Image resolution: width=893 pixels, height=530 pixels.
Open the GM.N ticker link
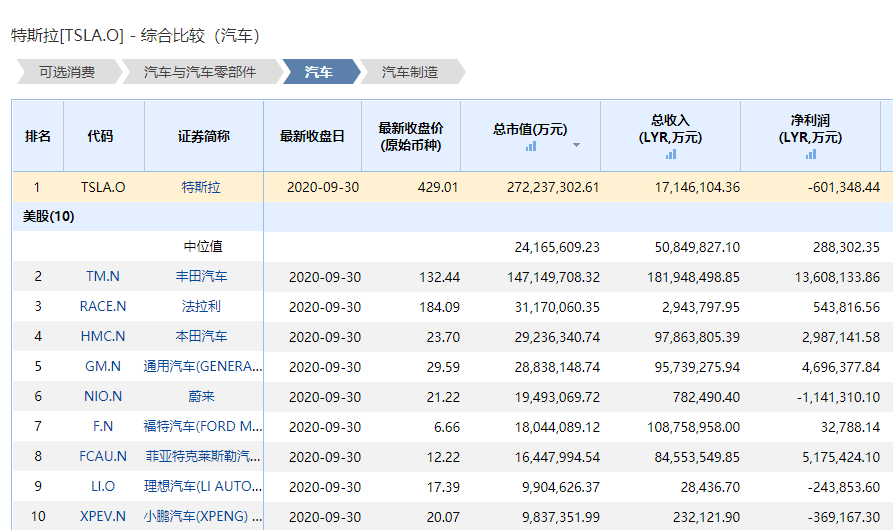[103, 366]
